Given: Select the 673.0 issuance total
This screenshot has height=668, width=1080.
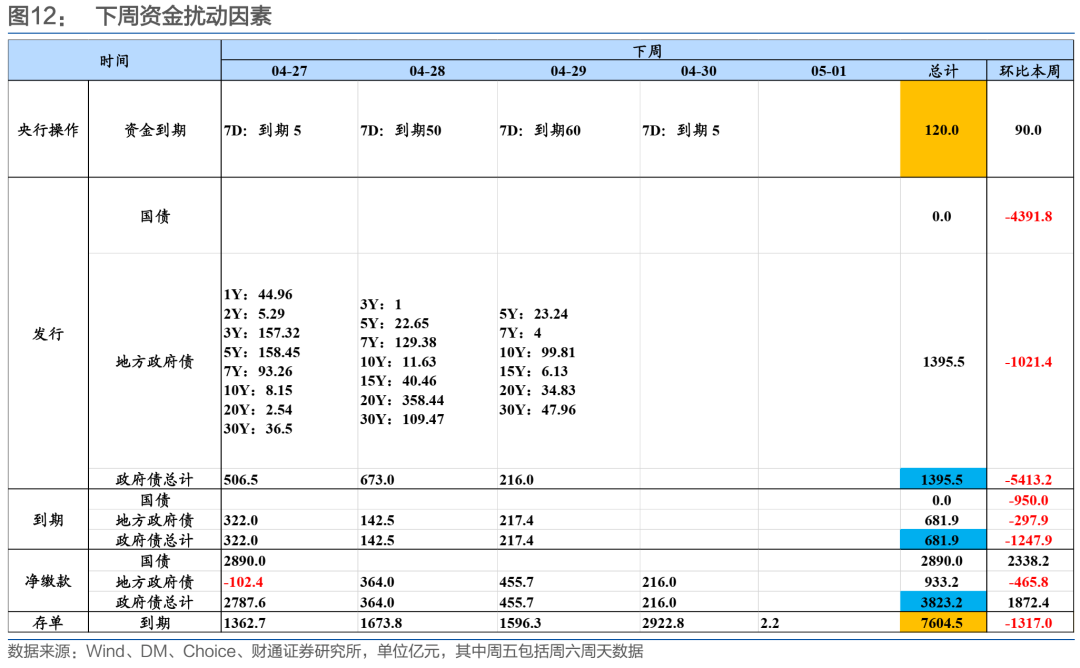Looking at the screenshot, I should (377, 479).
